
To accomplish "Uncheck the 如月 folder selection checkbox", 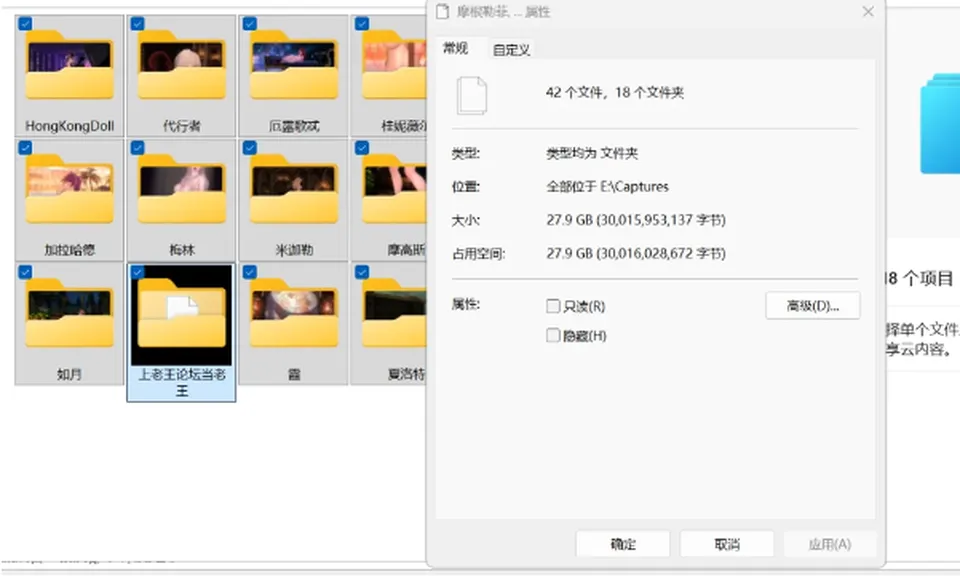I will (25, 272).
